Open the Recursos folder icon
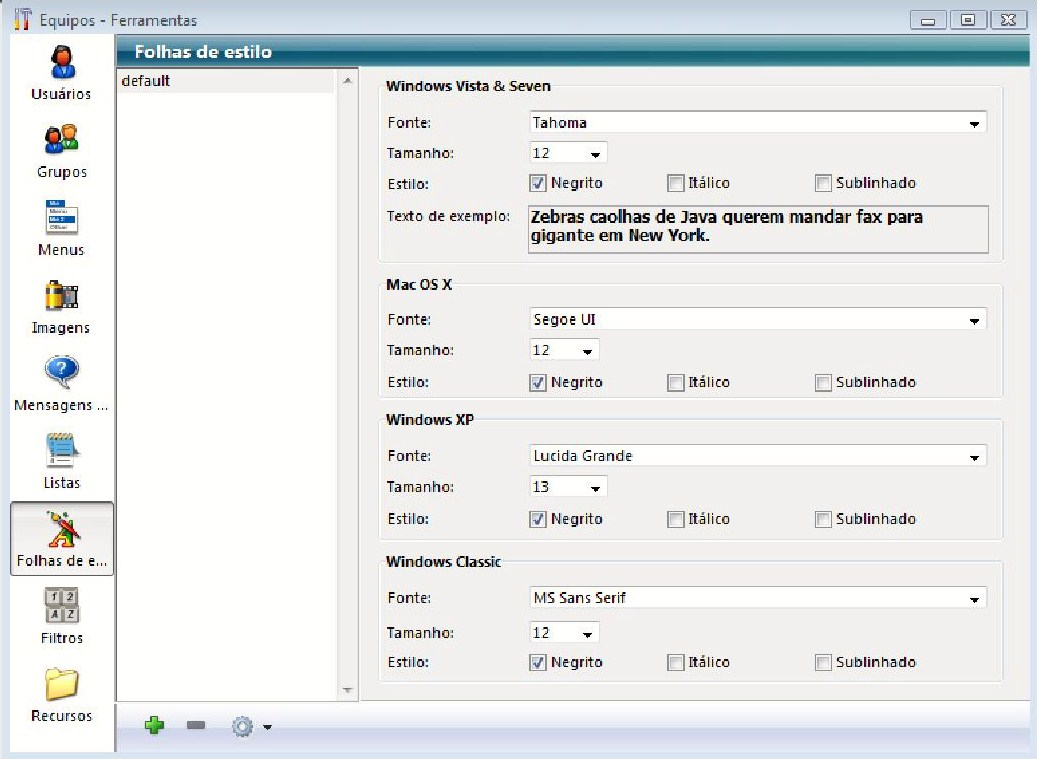 pos(61,684)
